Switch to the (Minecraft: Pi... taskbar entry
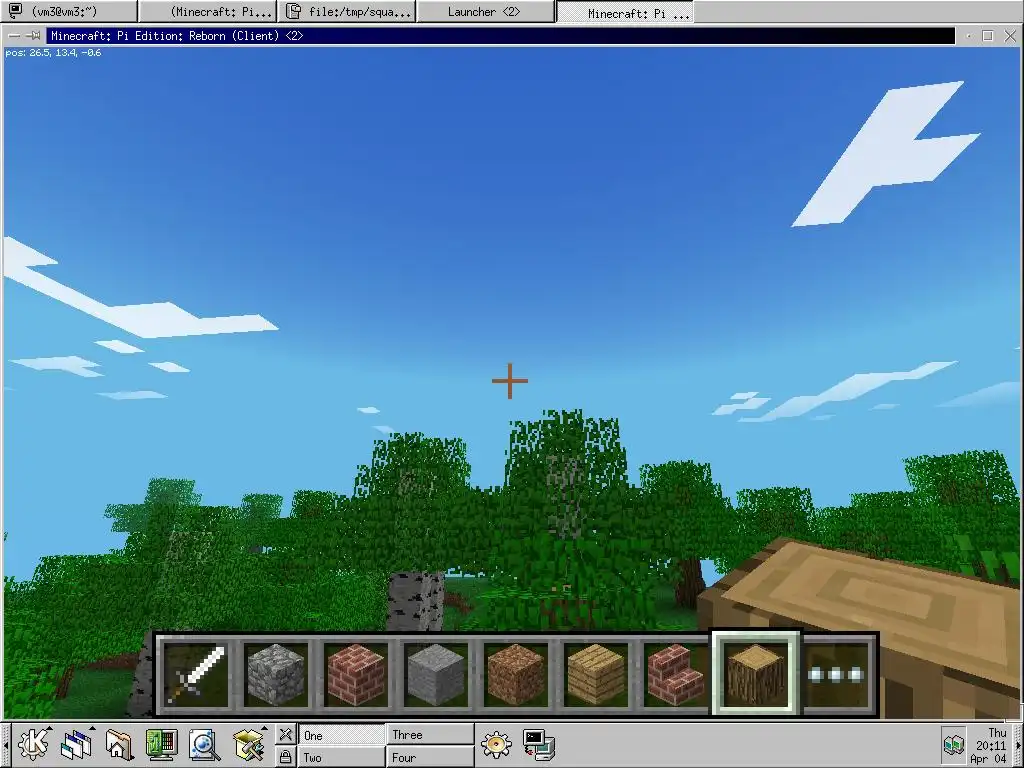This screenshot has width=1024, height=768. click(x=208, y=12)
